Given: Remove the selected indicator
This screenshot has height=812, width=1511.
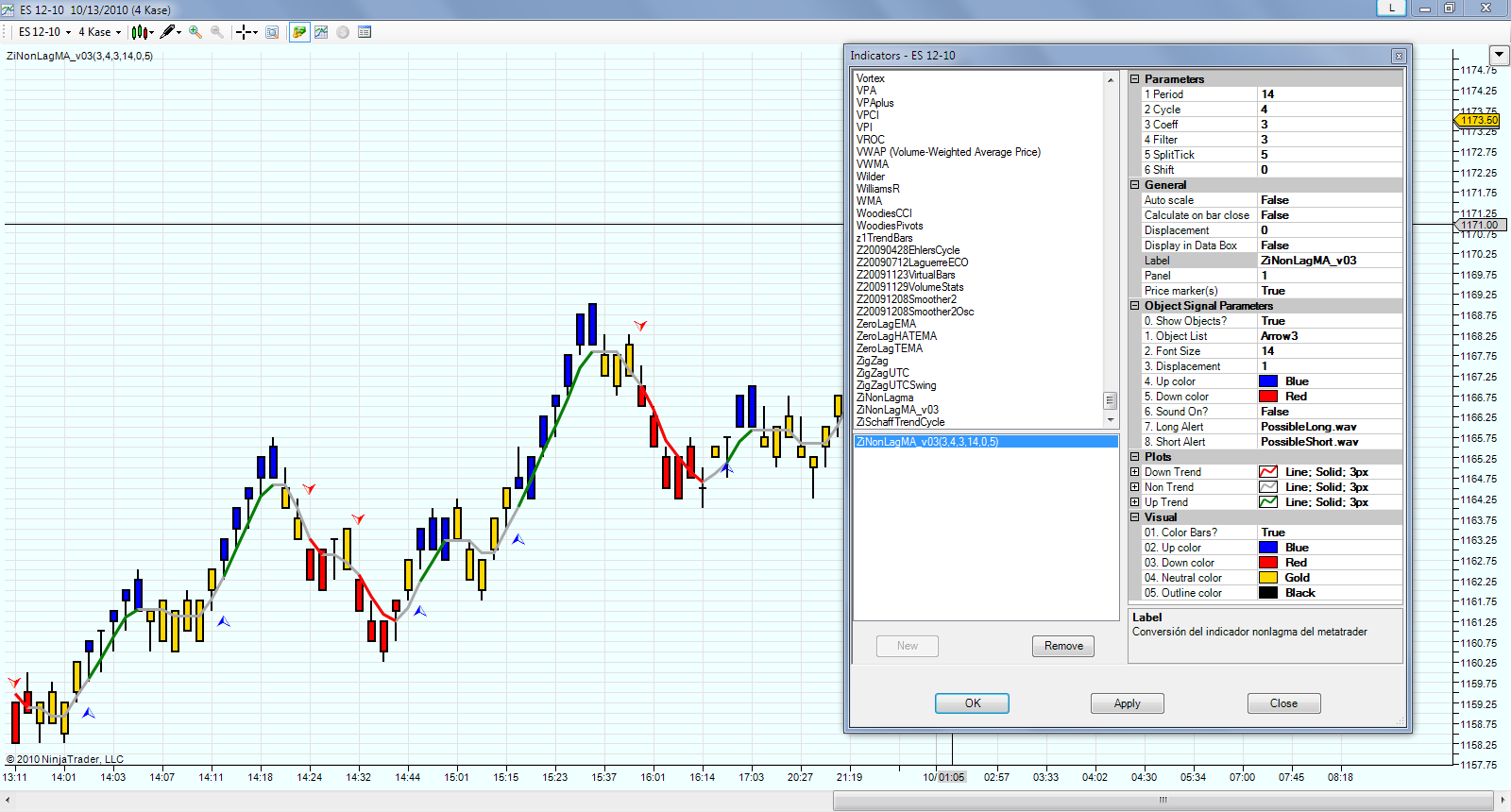Looking at the screenshot, I should (x=1063, y=646).
